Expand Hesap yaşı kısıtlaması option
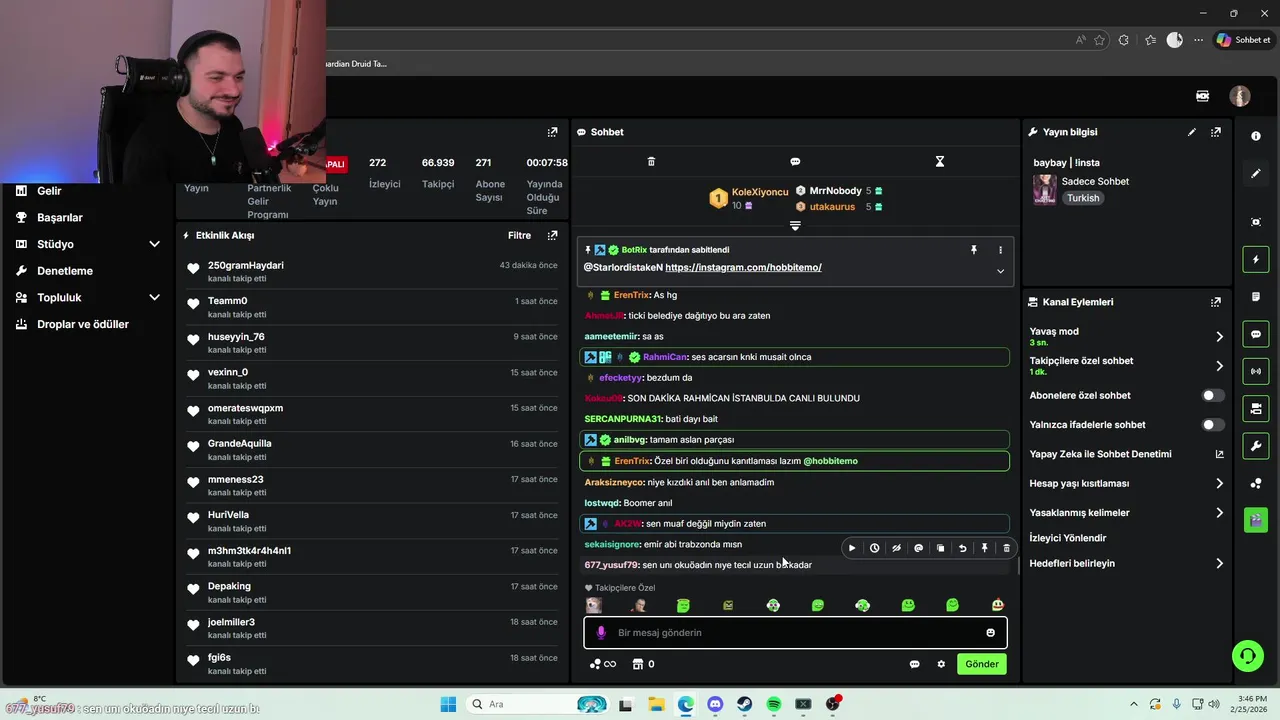Viewport: 1280px width, 720px height. (x=1219, y=484)
